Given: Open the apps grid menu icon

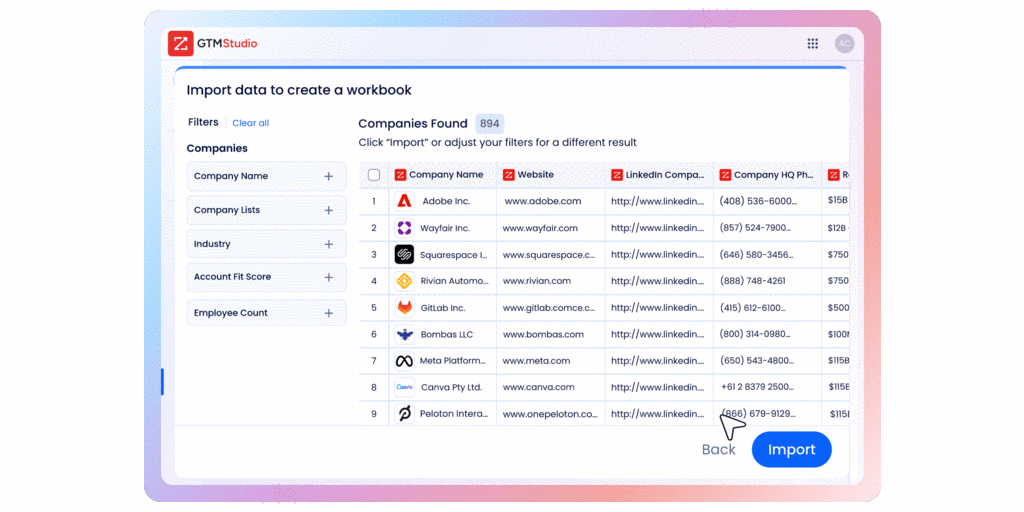Looking at the screenshot, I should [x=813, y=44].
